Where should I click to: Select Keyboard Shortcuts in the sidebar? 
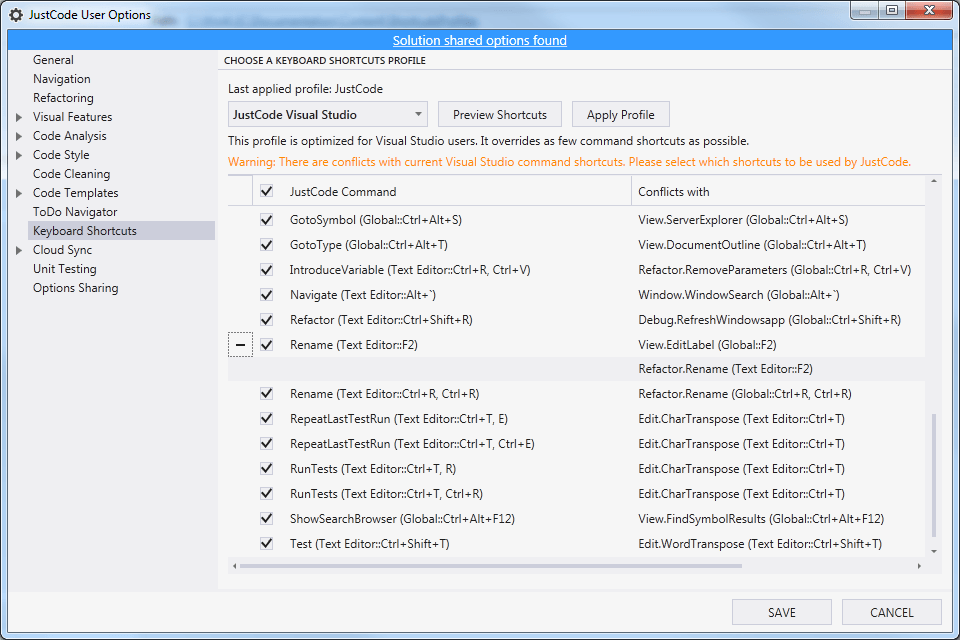121,231
